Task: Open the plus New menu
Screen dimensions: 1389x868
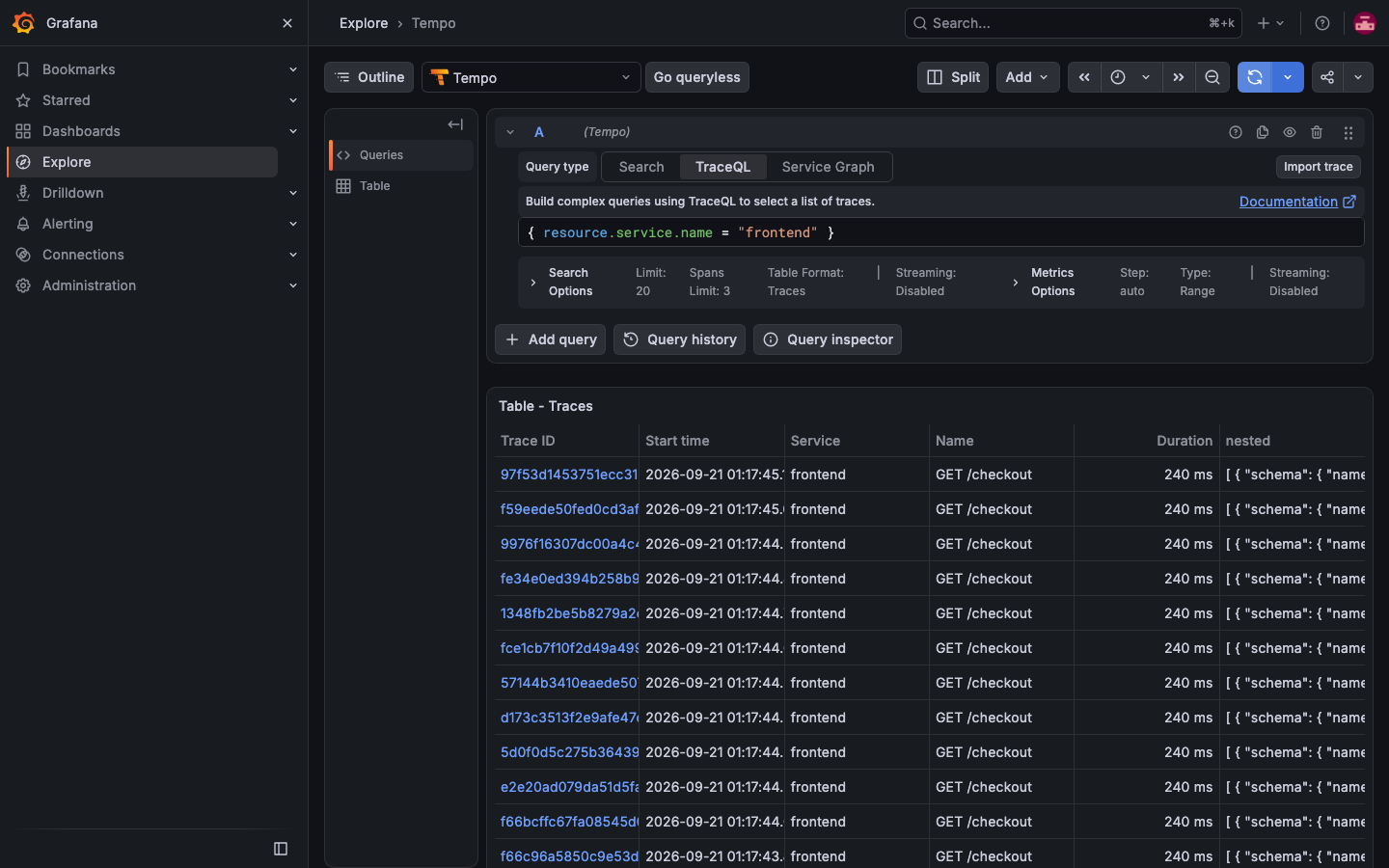Action: pos(1271,23)
